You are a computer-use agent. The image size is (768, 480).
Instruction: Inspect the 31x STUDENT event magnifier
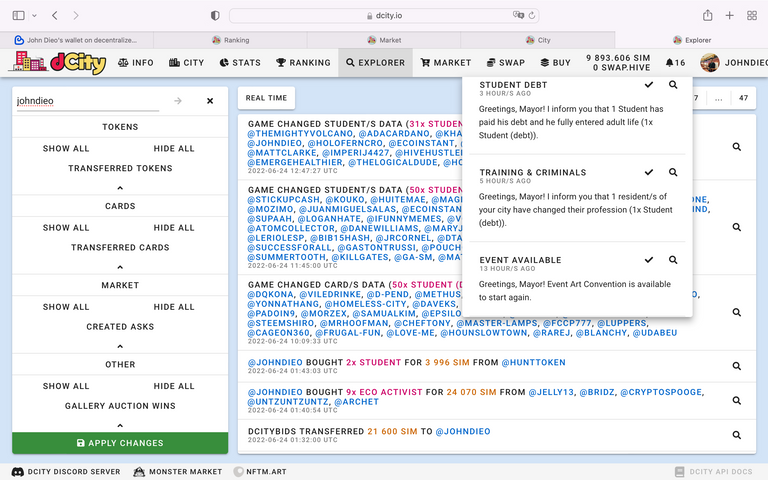737,147
